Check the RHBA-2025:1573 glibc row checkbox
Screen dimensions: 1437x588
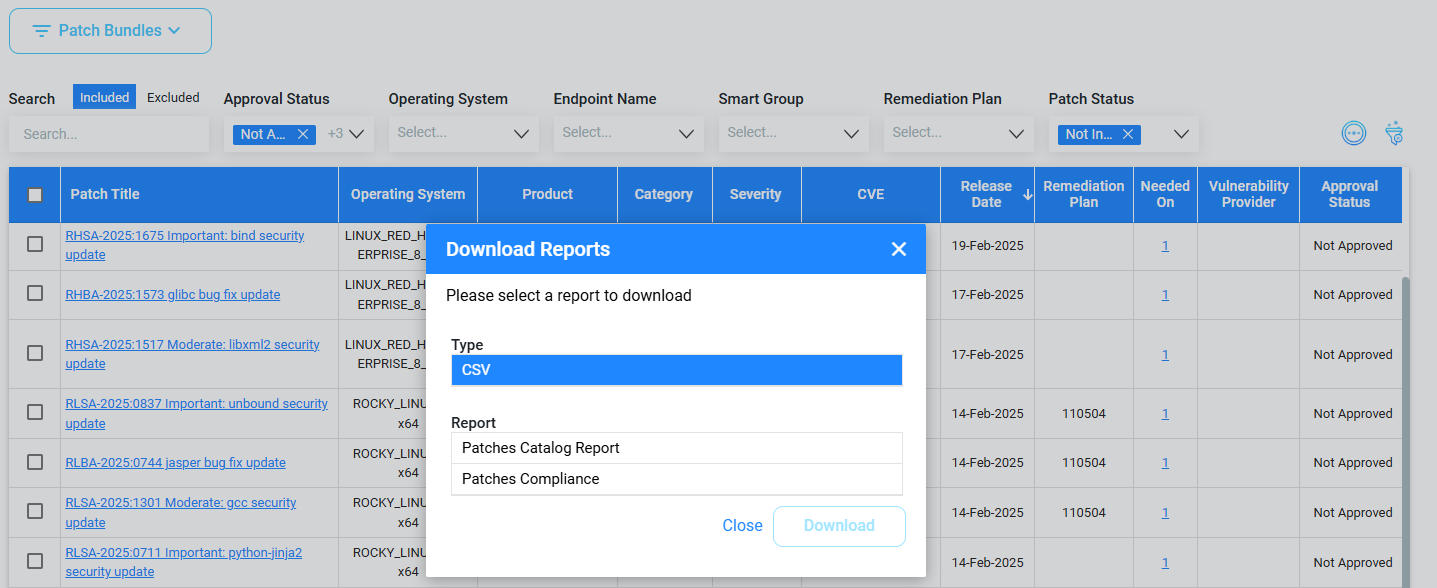coord(35,293)
